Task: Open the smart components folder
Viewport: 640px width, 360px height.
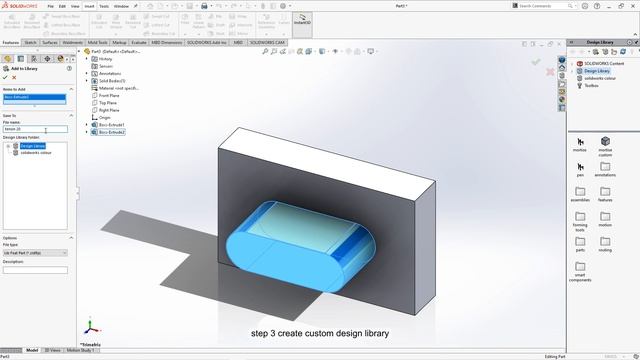Action: 580,271
